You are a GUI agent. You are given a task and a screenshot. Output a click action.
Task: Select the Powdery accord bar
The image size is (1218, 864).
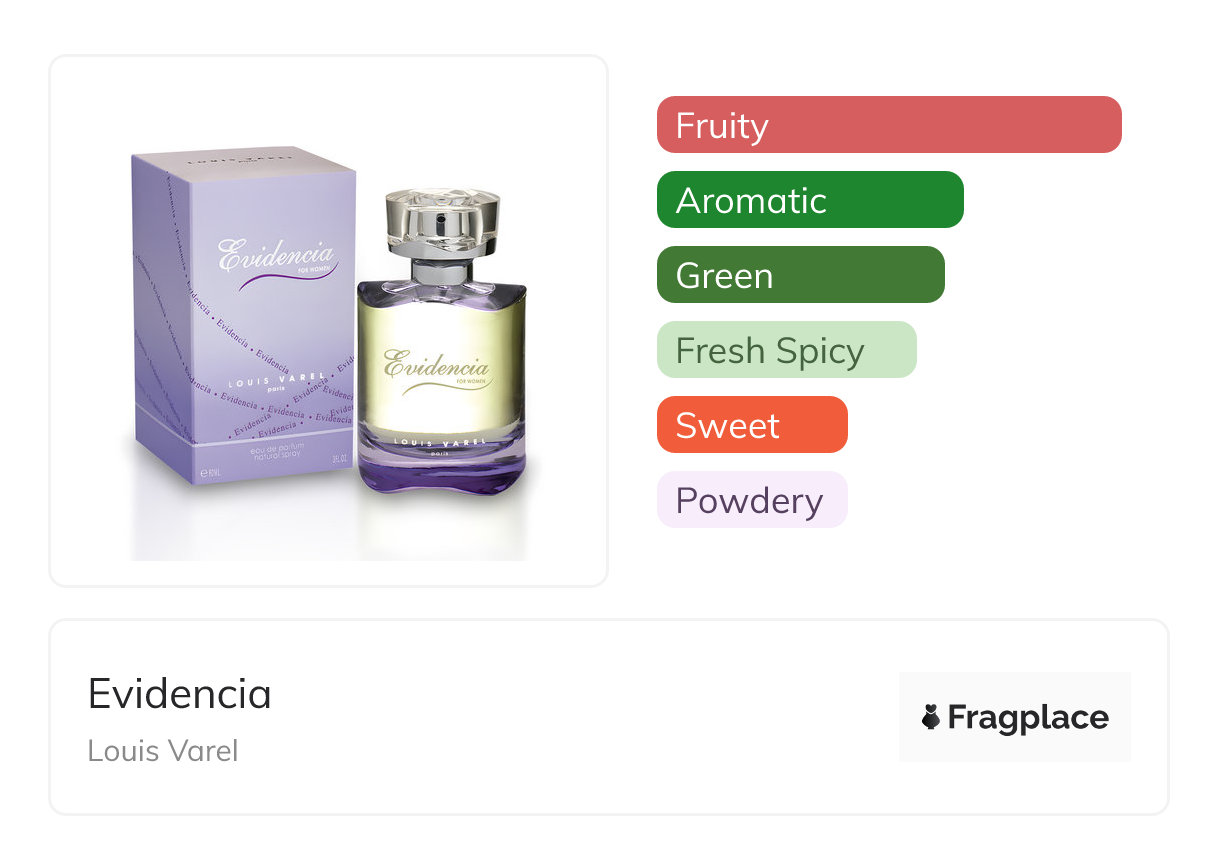point(752,500)
